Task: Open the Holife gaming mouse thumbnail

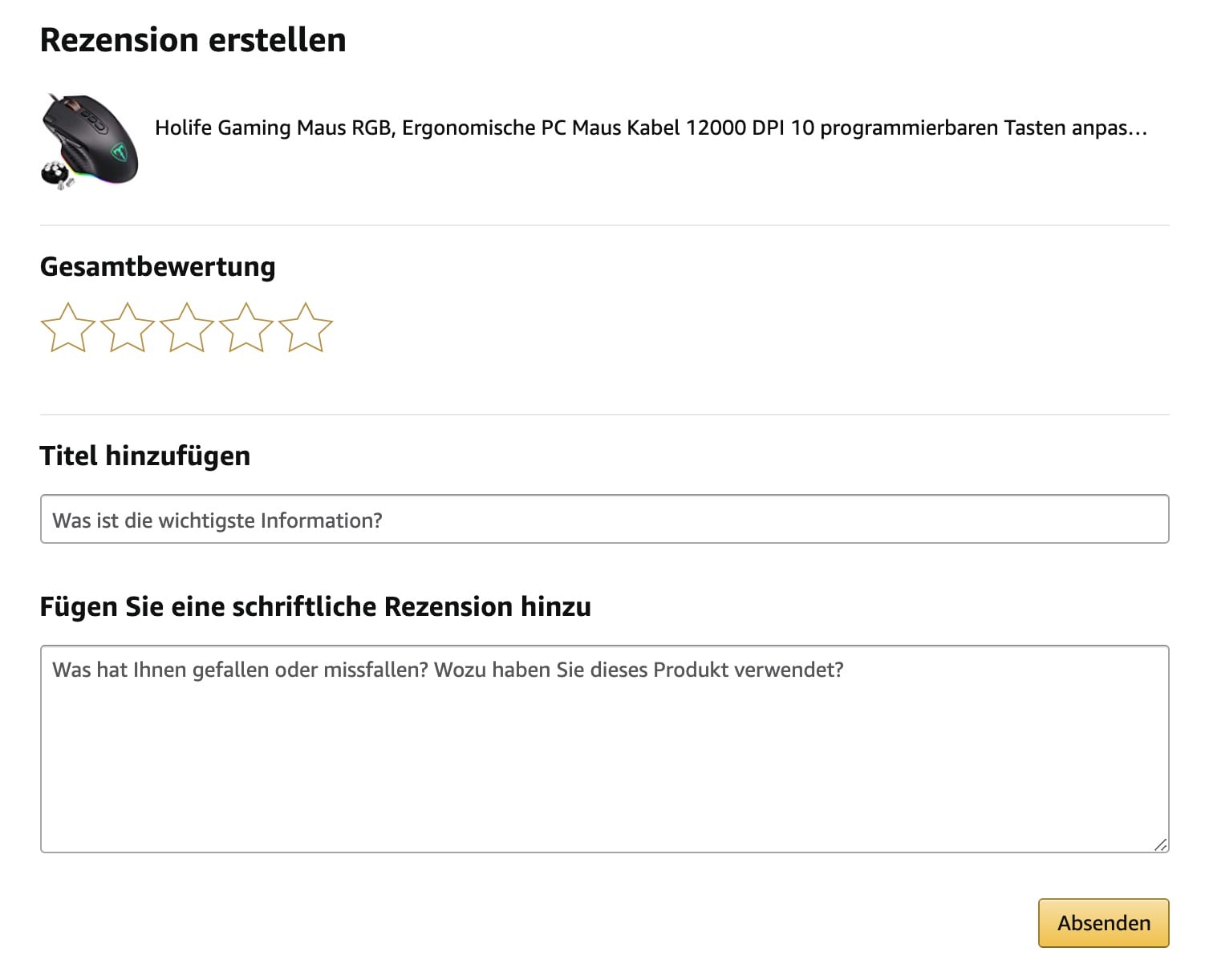Action: coord(90,141)
